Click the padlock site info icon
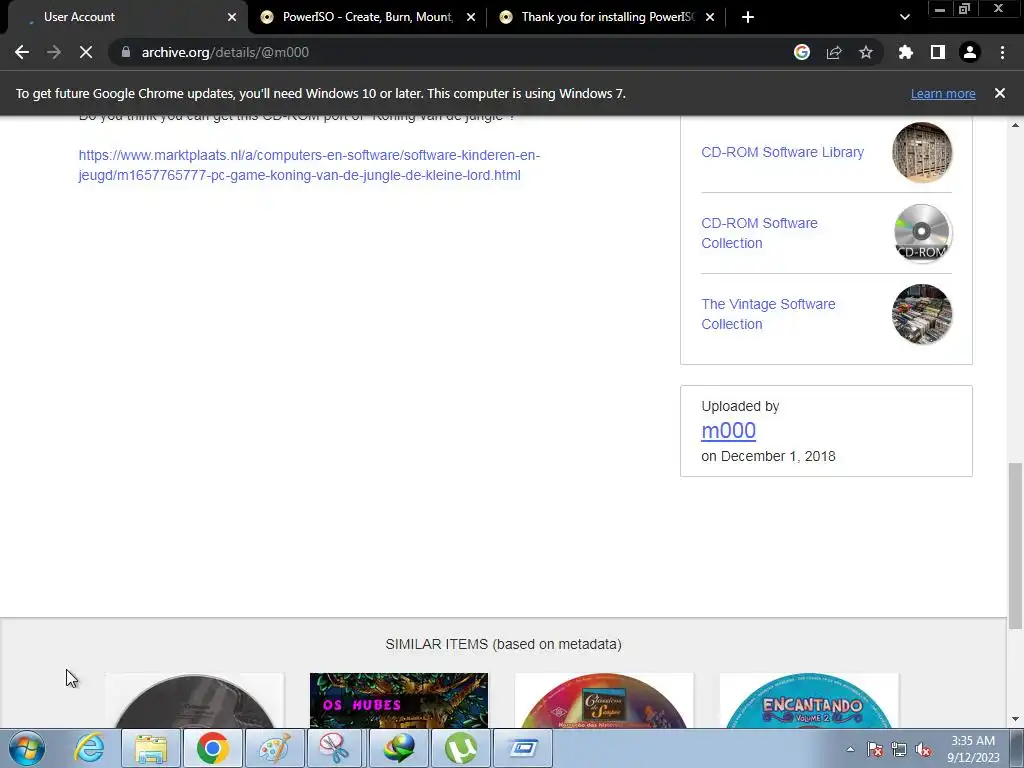Screen dimensions: 1024x768 click(126, 52)
